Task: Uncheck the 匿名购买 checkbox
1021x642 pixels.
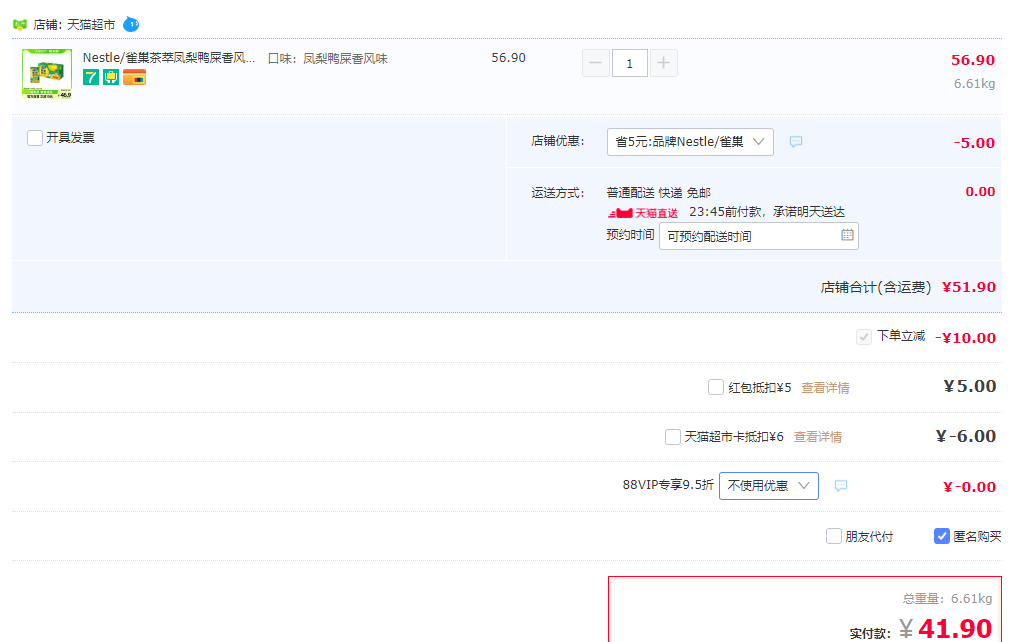Action: pos(942,536)
